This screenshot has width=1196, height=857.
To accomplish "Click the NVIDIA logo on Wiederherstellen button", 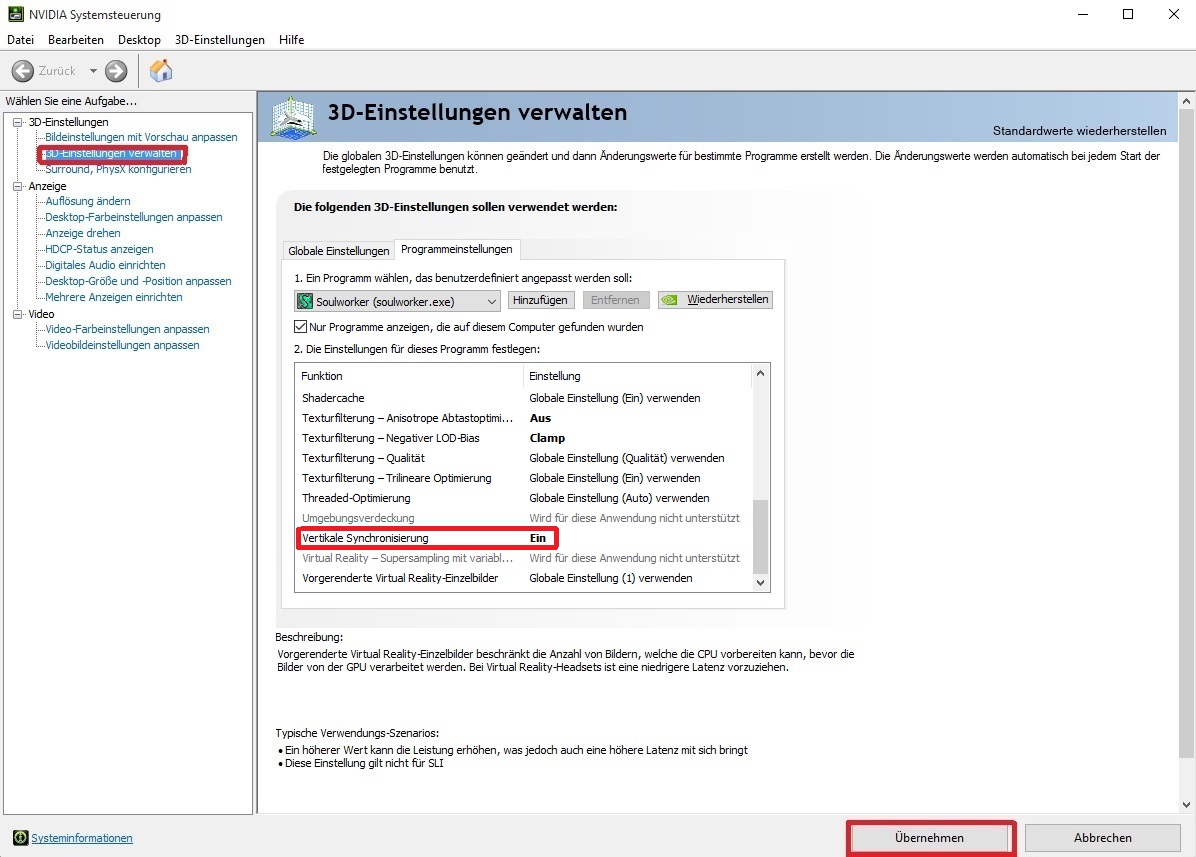I will [x=671, y=300].
